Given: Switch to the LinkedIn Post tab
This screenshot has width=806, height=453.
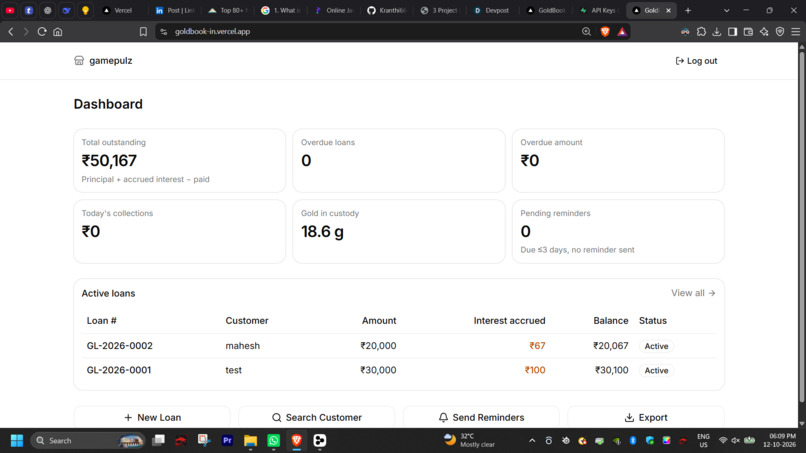Looking at the screenshot, I should tap(175, 10).
